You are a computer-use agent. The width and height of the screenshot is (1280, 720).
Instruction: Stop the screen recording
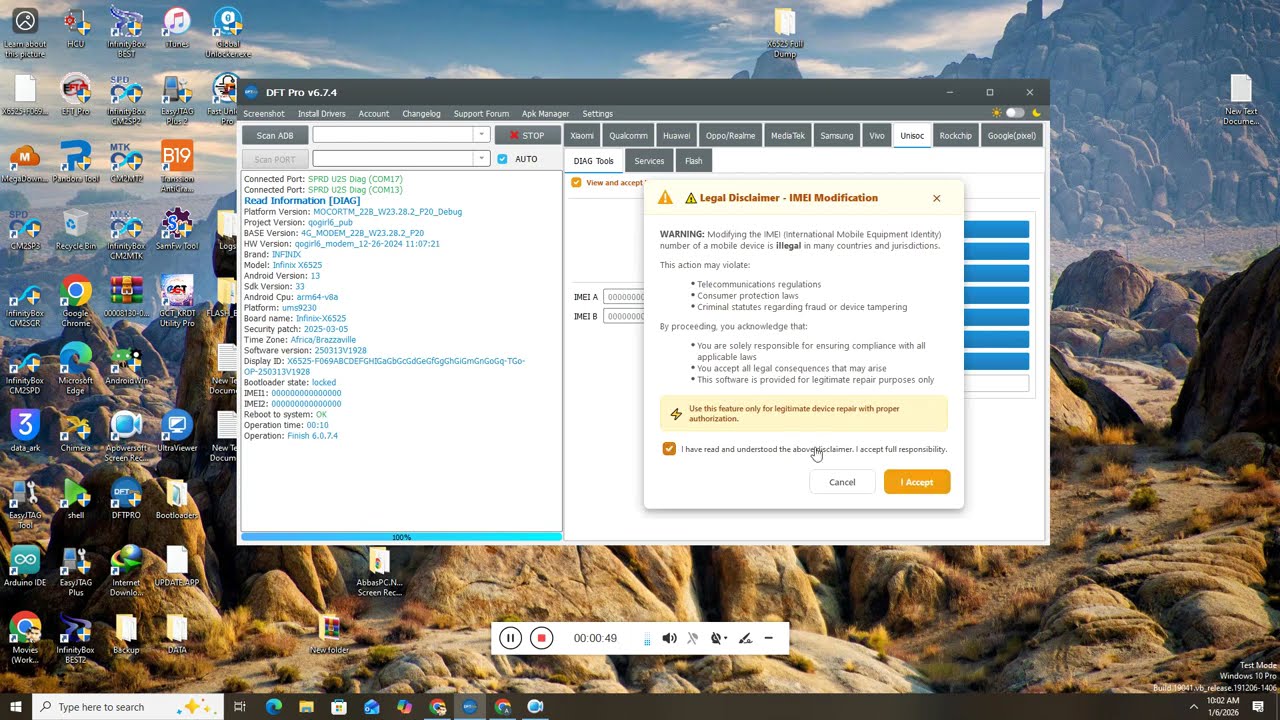tap(541, 638)
